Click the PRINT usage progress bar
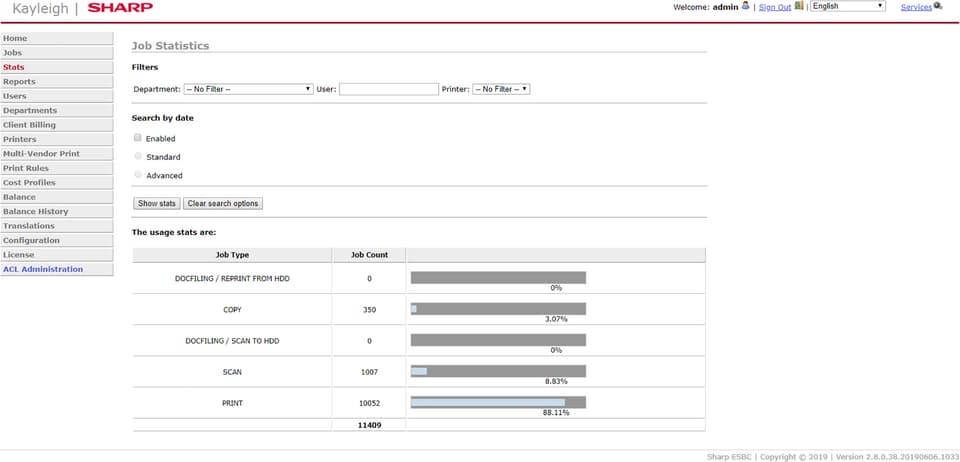The height and width of the screenshot is (462, 960). pyautogui.click(x=497, y=402)
